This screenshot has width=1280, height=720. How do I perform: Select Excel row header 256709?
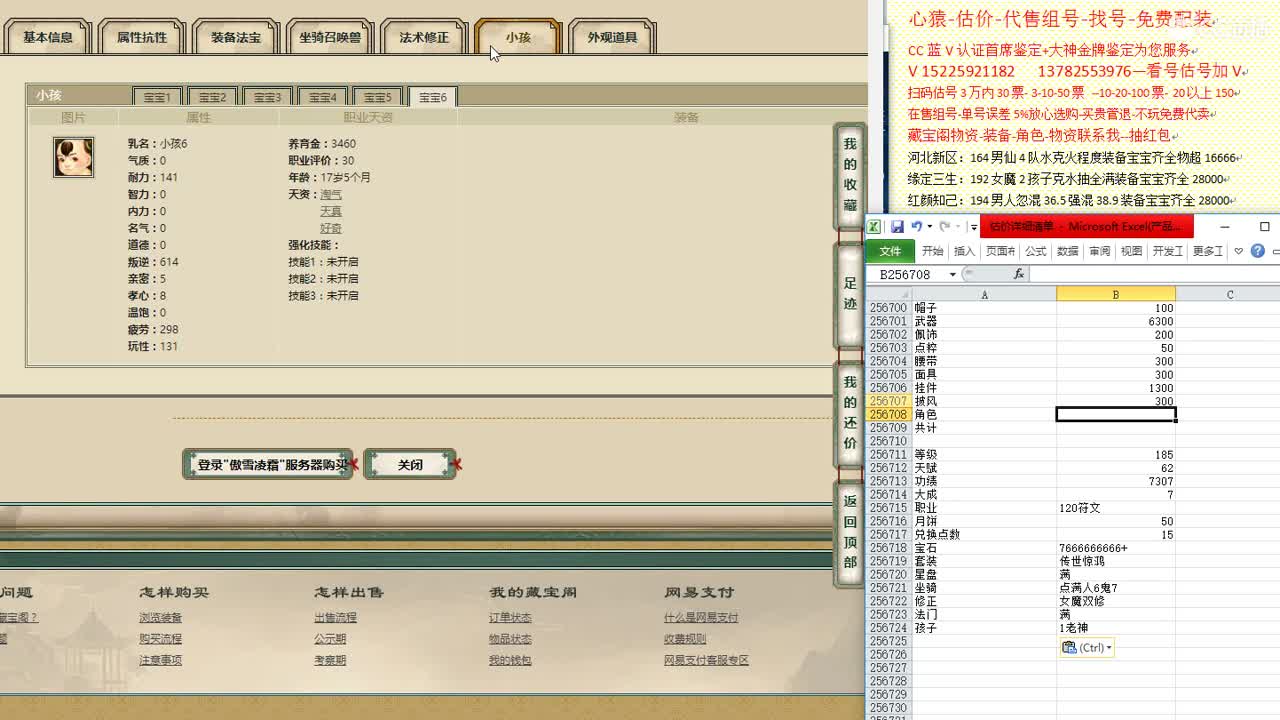click(x=888, y=428)
